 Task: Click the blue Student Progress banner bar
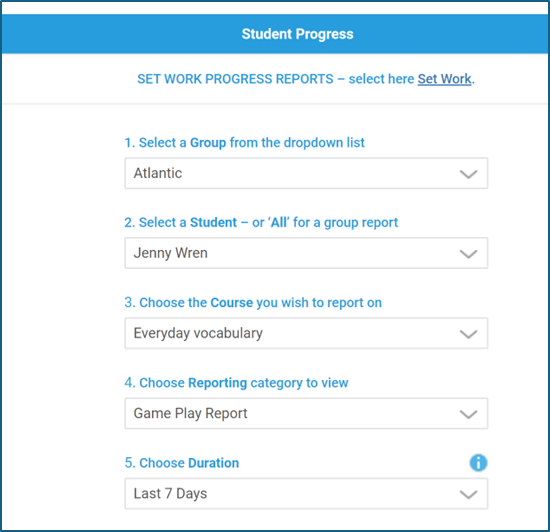click(x=275, y=34)
